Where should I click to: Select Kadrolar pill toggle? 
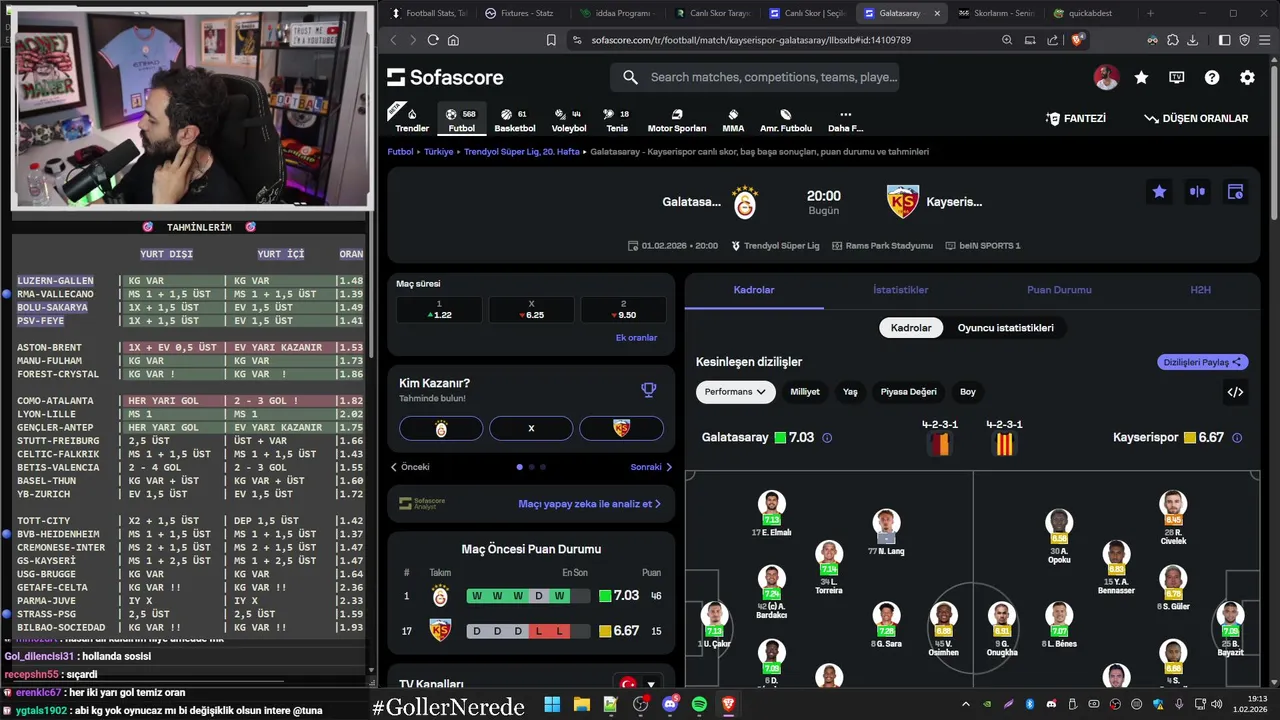[x=911, y=328]
